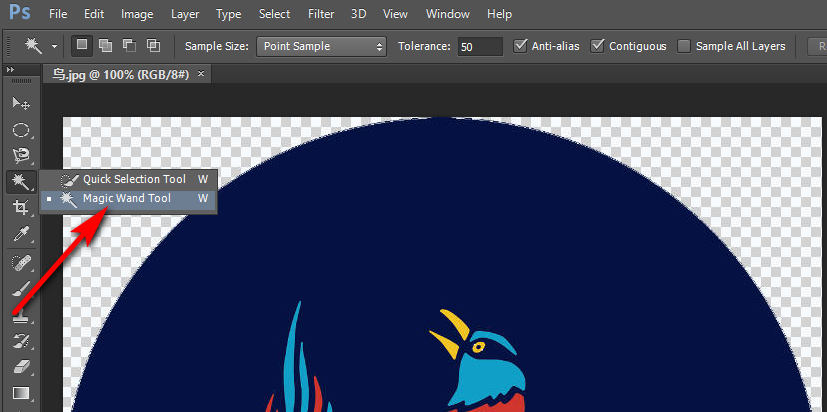Open the Sample Size dropdown

pos(321,46)
